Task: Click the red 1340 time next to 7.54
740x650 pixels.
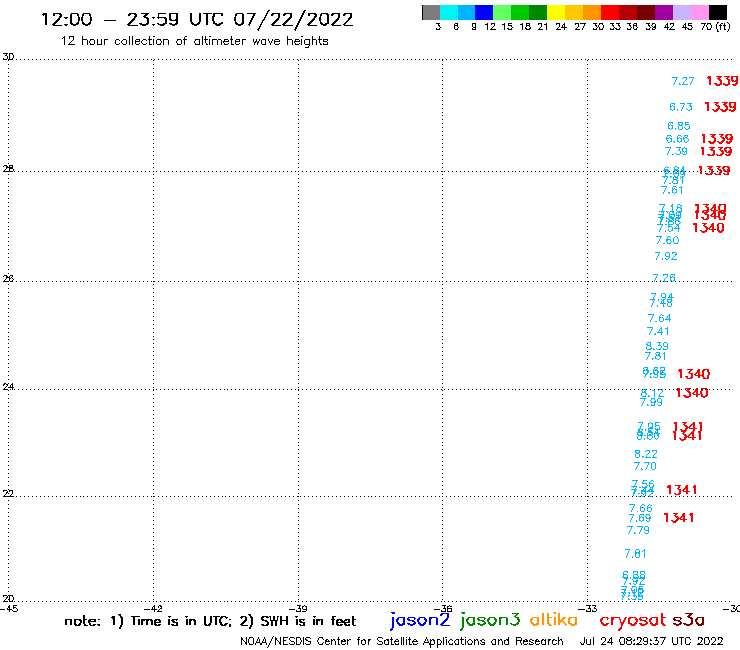Action: point(708,228)
